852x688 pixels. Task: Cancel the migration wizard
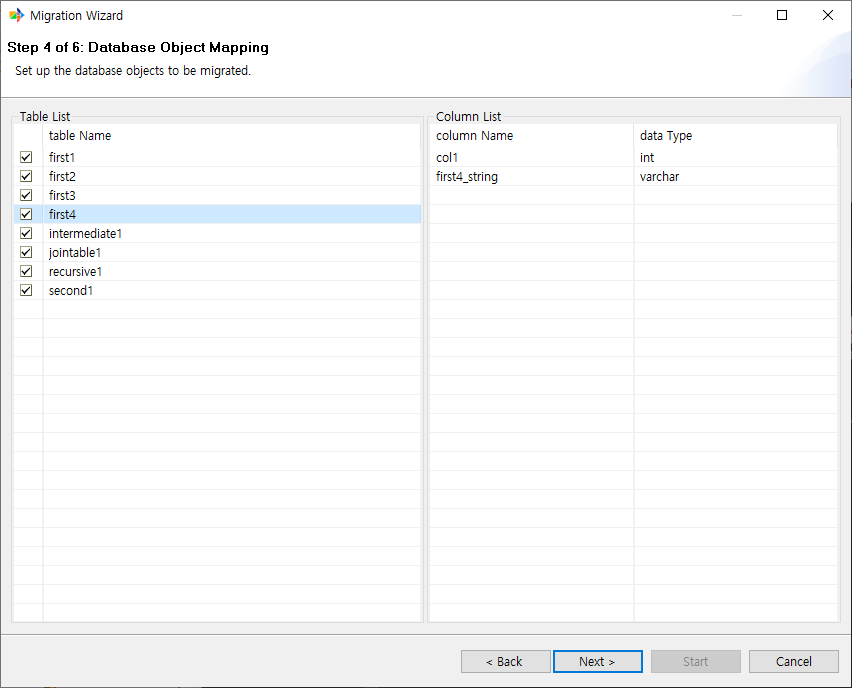click(793, 661)
